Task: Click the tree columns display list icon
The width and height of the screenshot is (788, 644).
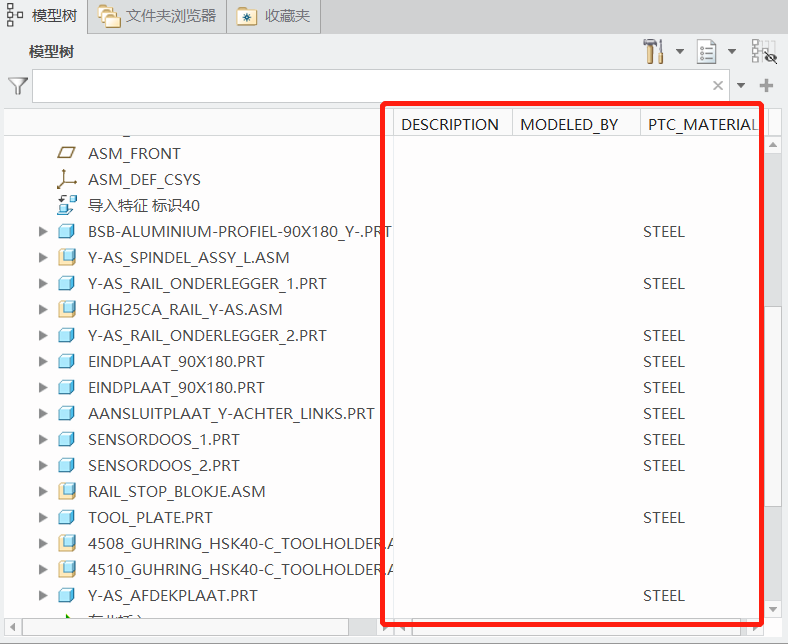Action: click(x=707, y=51)
